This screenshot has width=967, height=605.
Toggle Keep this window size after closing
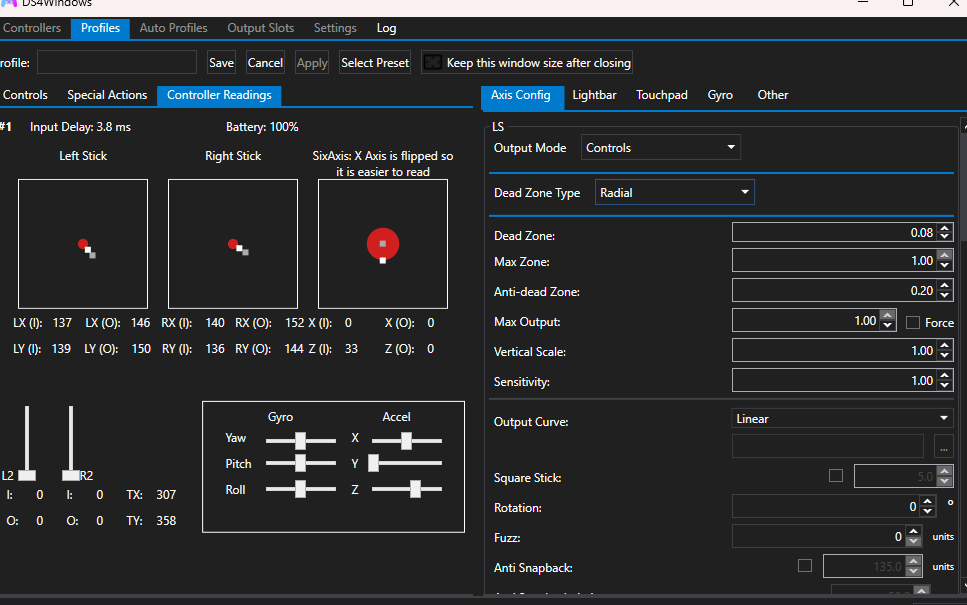(433, 63)
